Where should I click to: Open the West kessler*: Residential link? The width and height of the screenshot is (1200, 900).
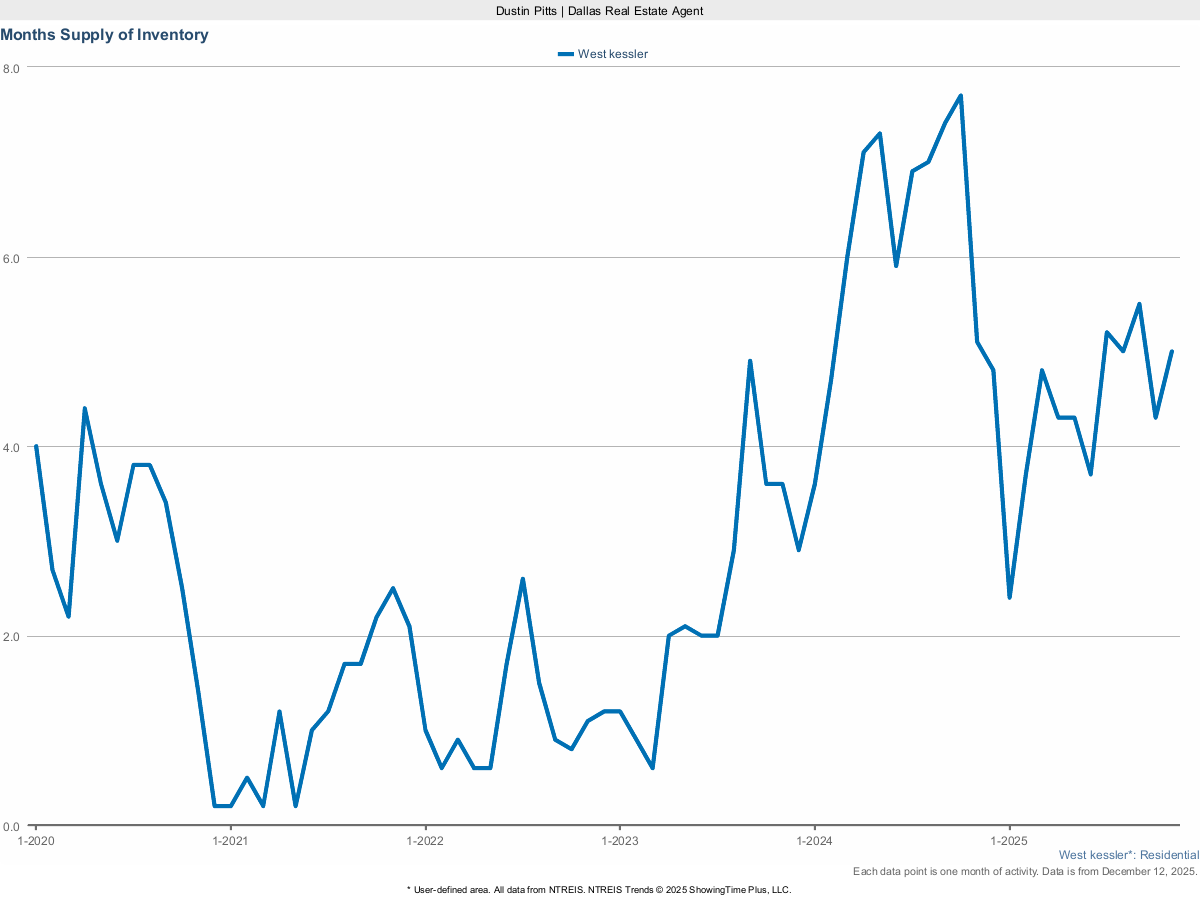point(1128,855)
